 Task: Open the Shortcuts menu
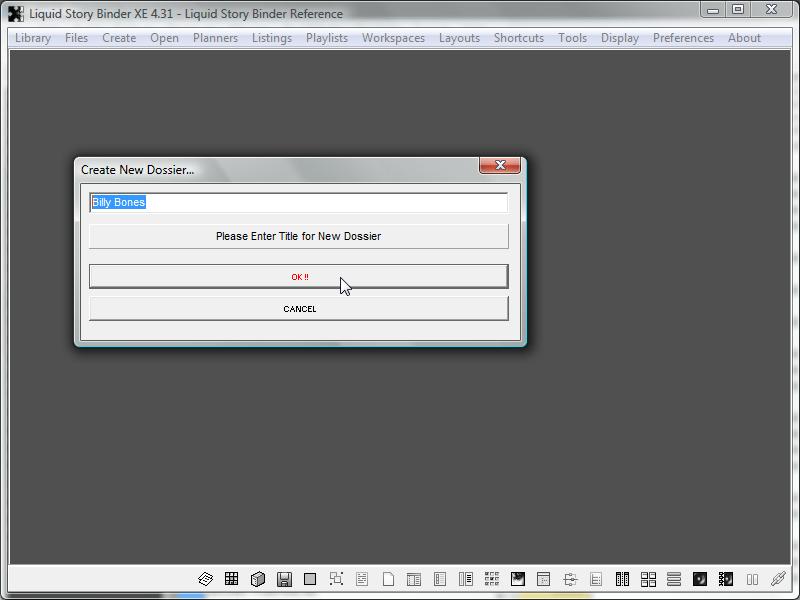click(x=518, y=38)
